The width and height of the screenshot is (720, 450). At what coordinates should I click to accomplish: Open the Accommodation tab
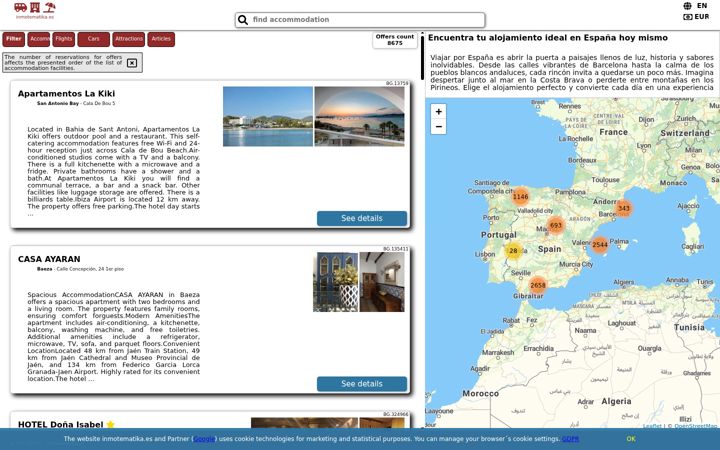(39, 39)
